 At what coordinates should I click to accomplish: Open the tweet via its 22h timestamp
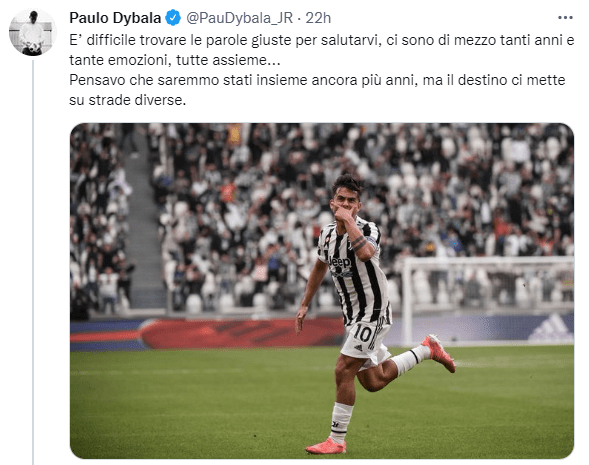[318, 18]
